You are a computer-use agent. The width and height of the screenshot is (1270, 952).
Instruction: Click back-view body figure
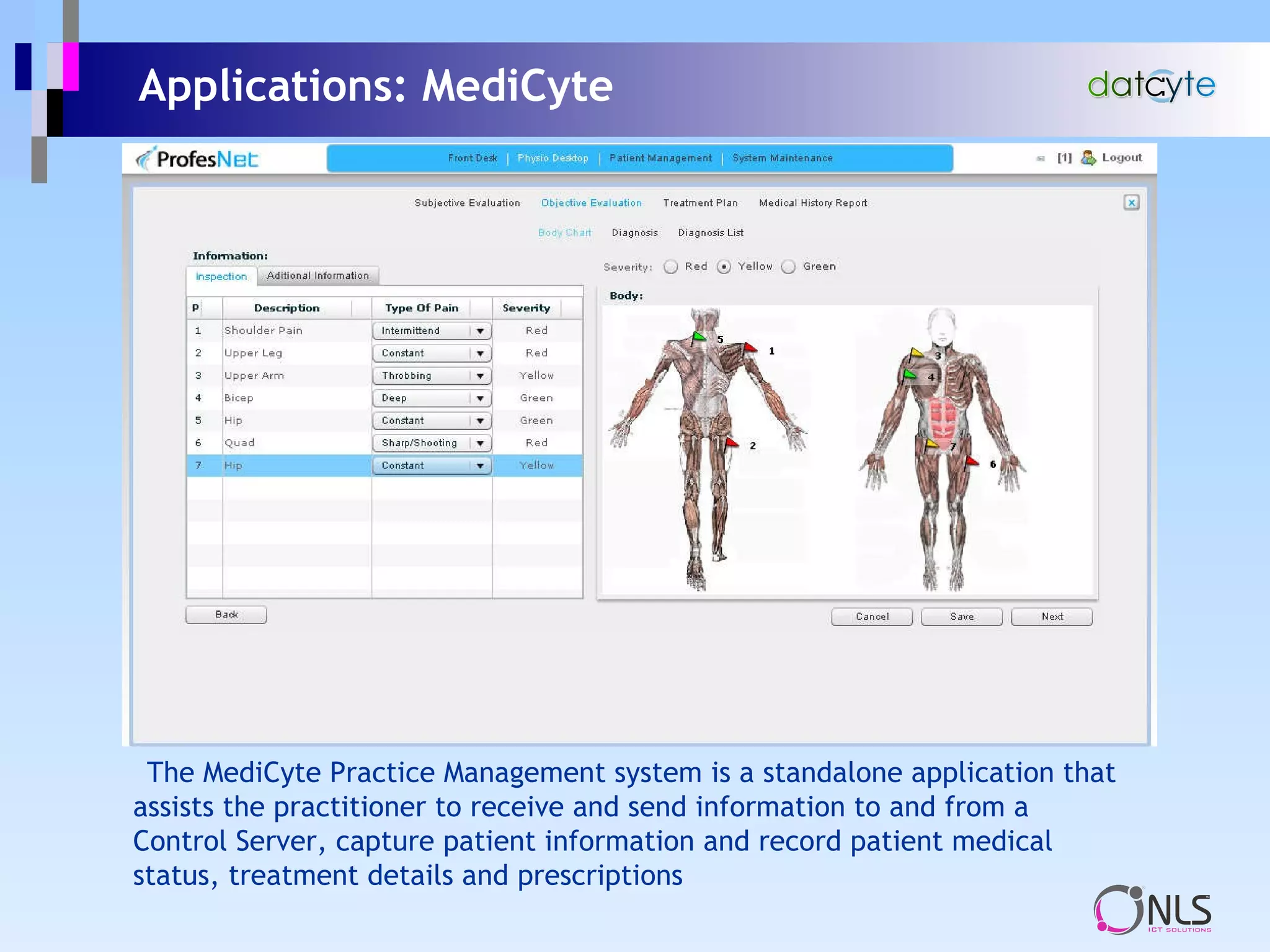click(707, 449)
